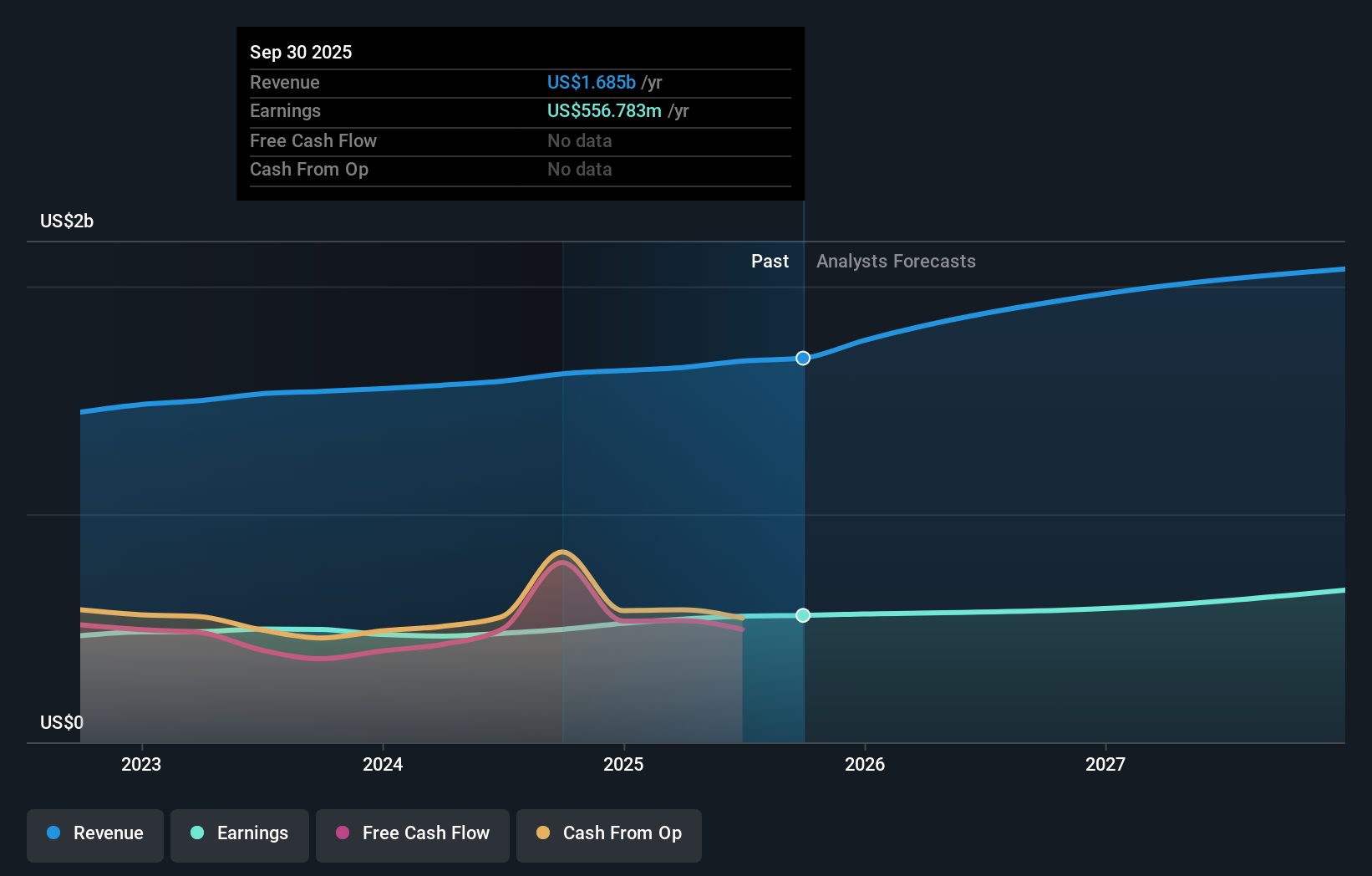Toggle the Cash From Op legend button
The height and width of the screenshot is (876, 1372).
point(609,835)
